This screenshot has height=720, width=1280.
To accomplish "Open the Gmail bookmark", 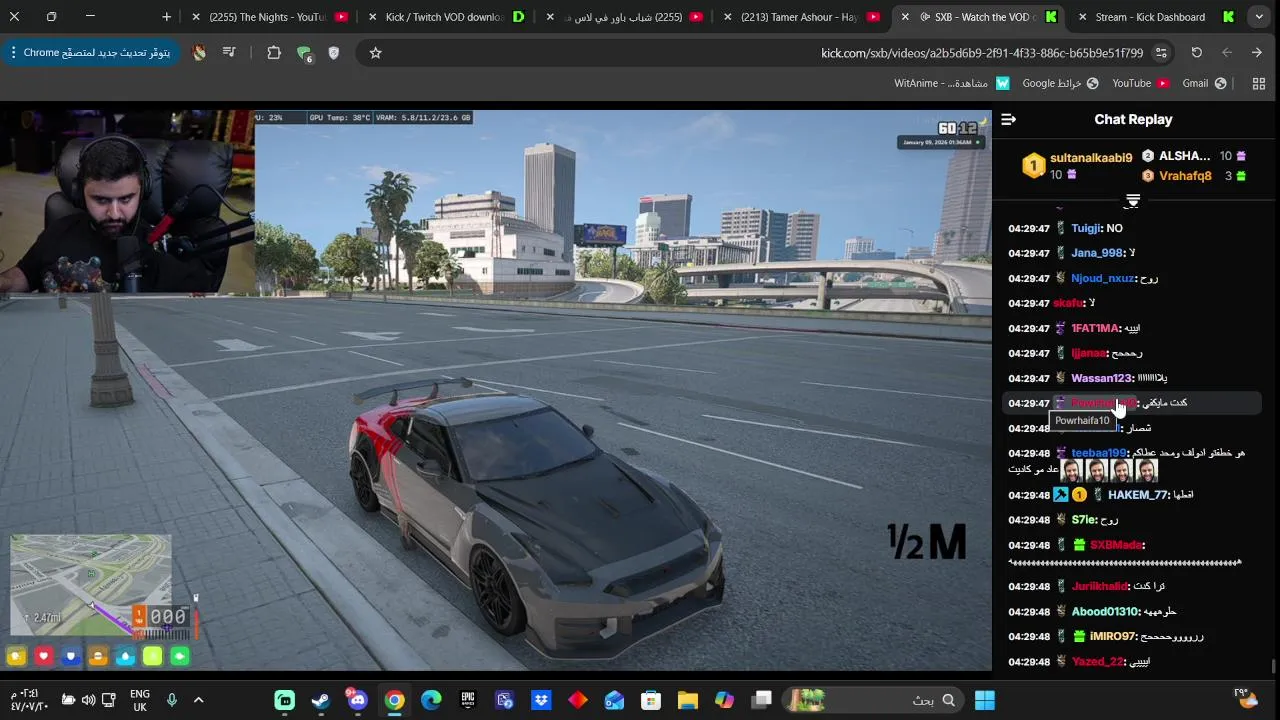I will (1205, 84).
